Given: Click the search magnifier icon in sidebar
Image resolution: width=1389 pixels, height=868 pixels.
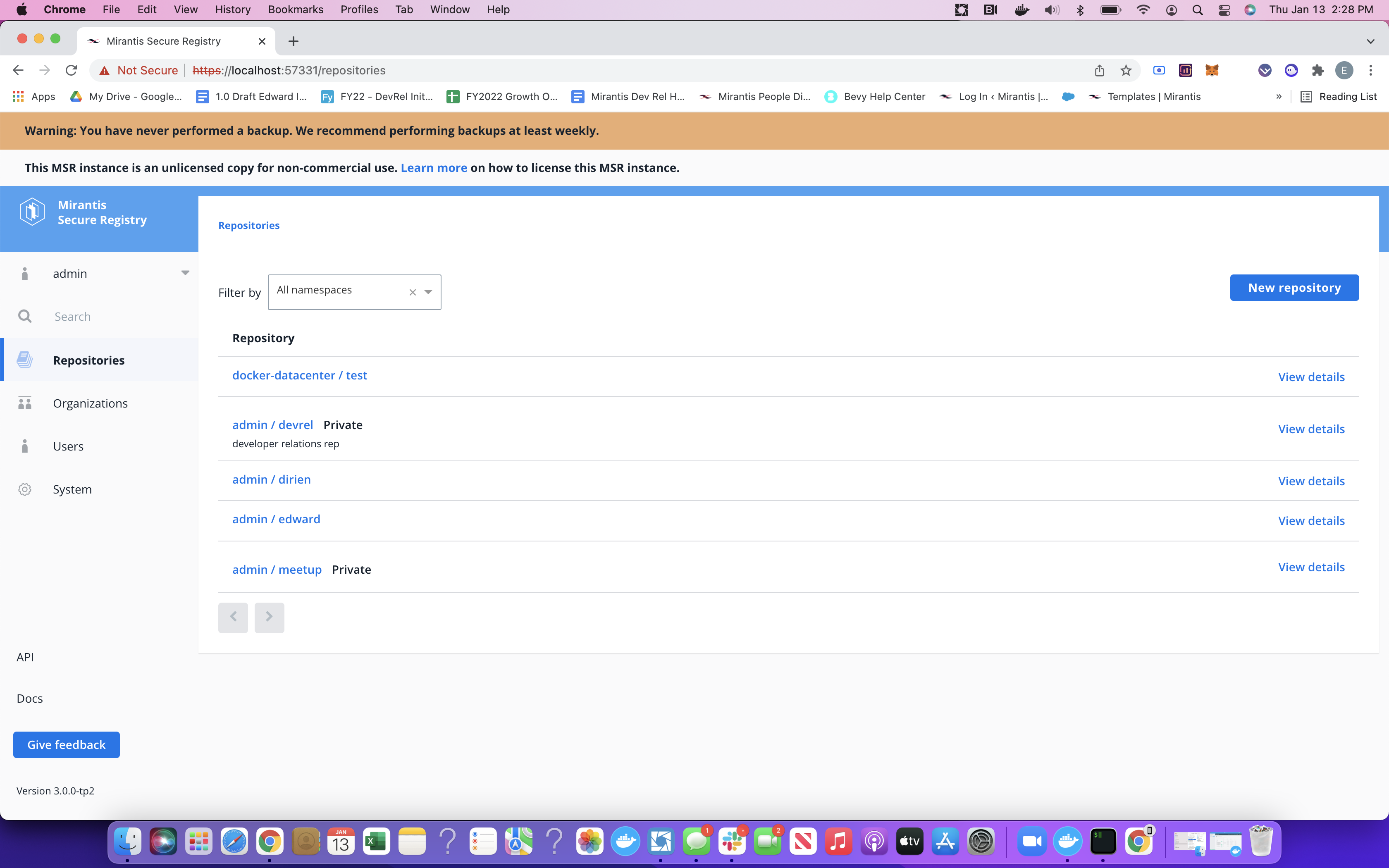Looking at the screenshot, I should [x=25, y=316].
